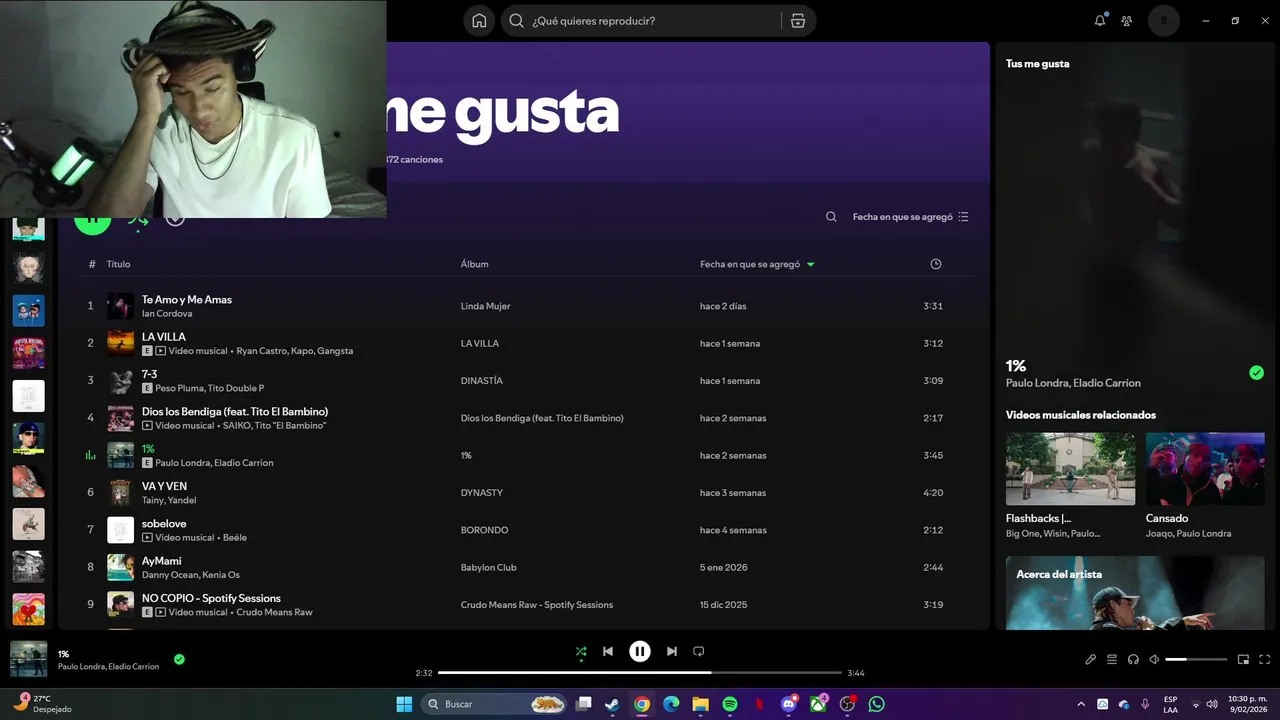Screen dimensions: 1280x720
Task: Pause playback in the player bar
Action: click(x=640, y=652)
